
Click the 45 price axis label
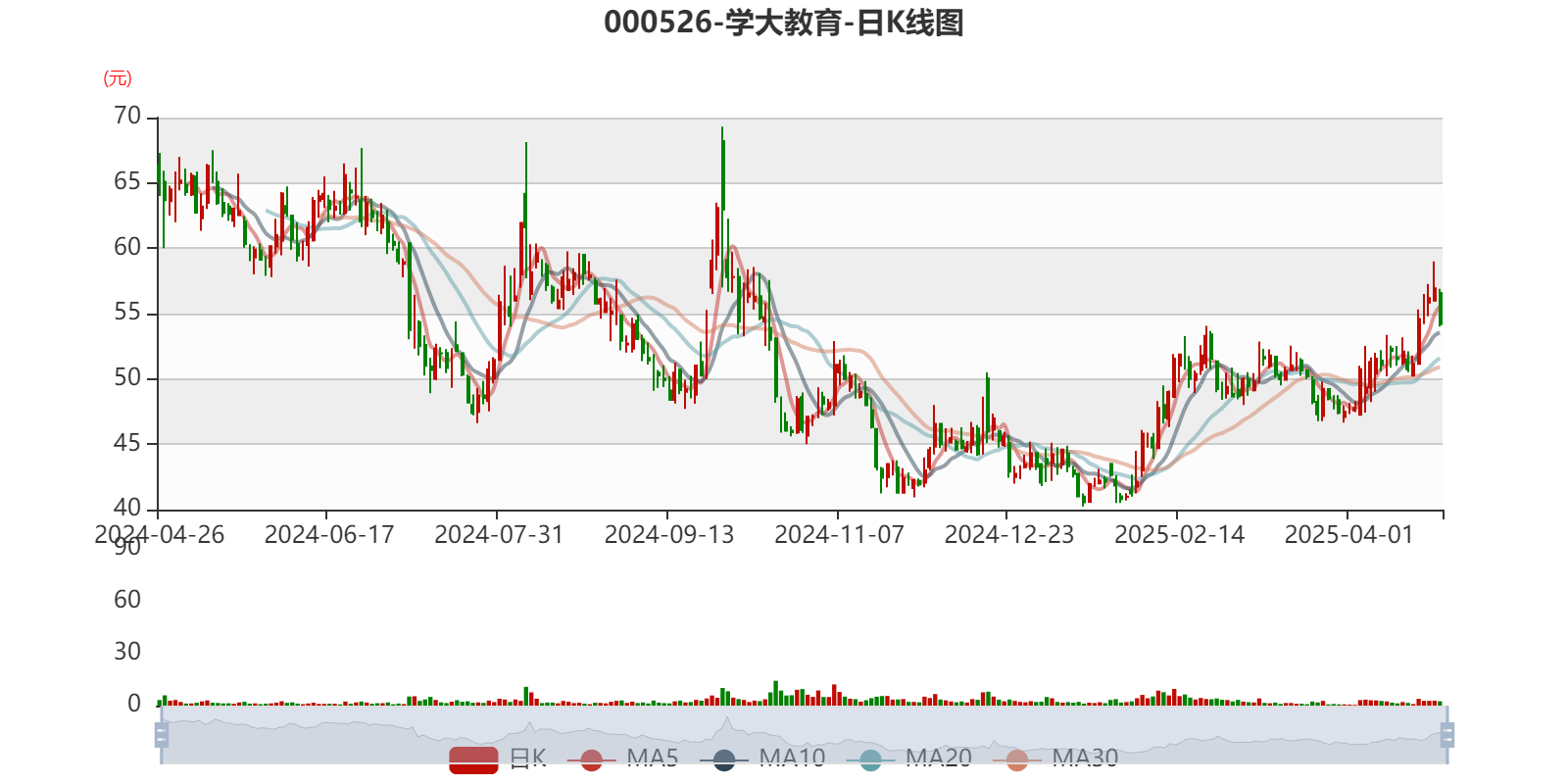pyautogui.click(x=127, y=444)
